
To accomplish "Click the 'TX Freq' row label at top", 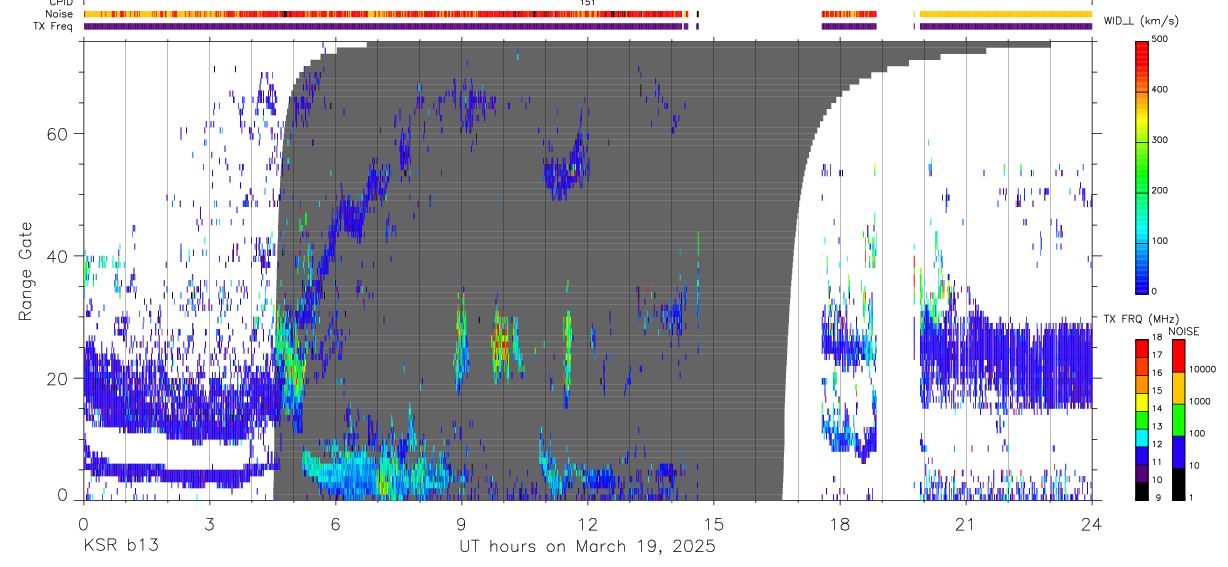I will [55, 25].
